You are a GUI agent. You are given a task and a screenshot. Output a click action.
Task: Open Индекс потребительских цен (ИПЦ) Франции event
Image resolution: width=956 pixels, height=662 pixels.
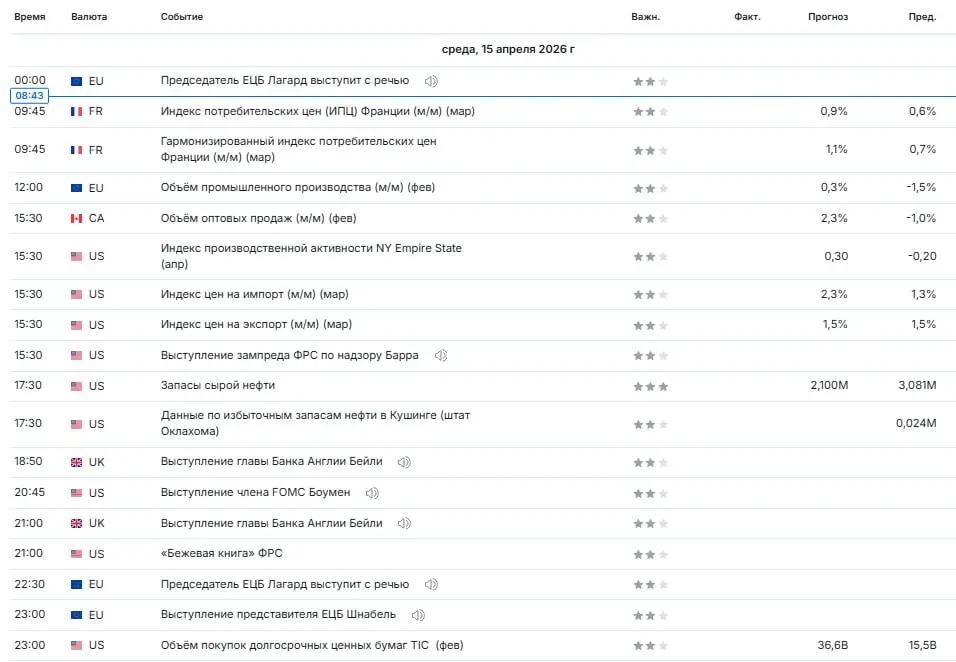coord(318,111)
